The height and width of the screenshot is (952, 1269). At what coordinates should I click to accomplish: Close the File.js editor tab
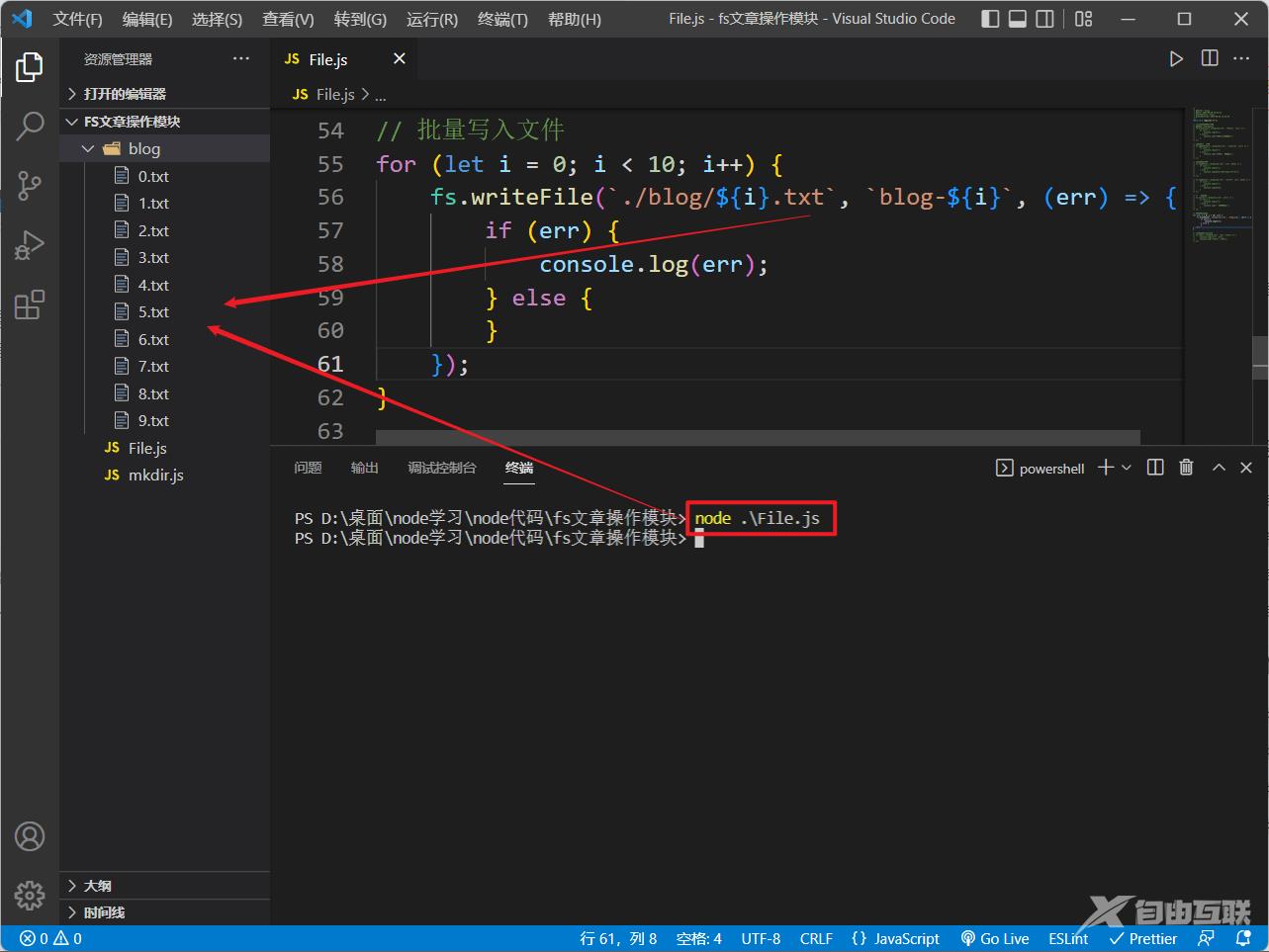point(400,59)
